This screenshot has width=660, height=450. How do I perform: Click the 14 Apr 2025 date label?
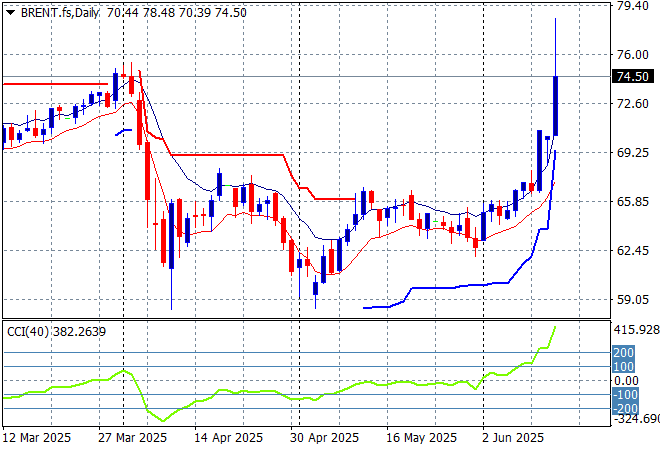(x=229, y=438)
